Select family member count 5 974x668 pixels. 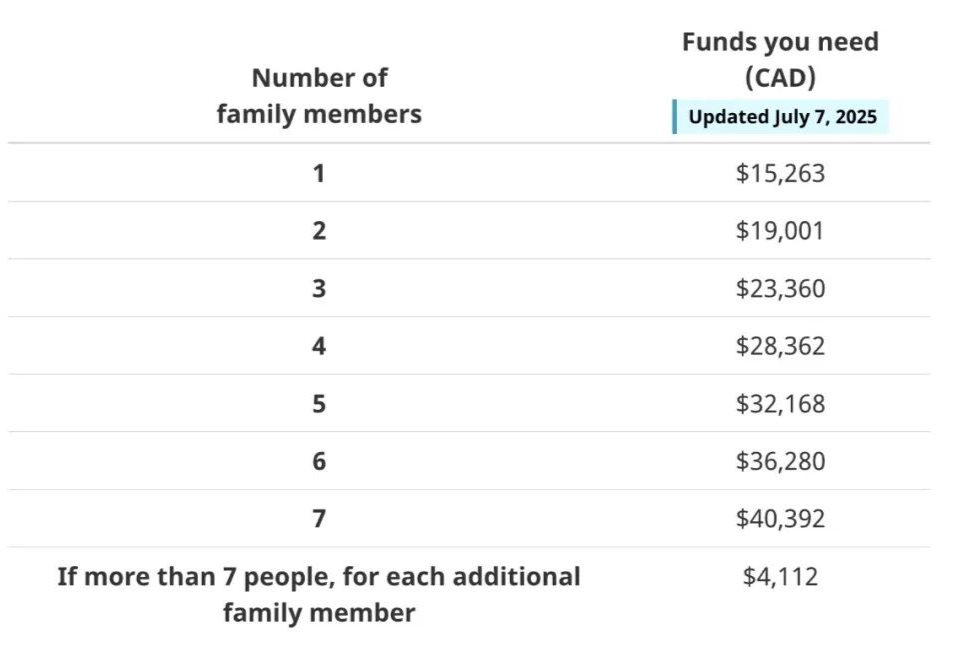319,403
